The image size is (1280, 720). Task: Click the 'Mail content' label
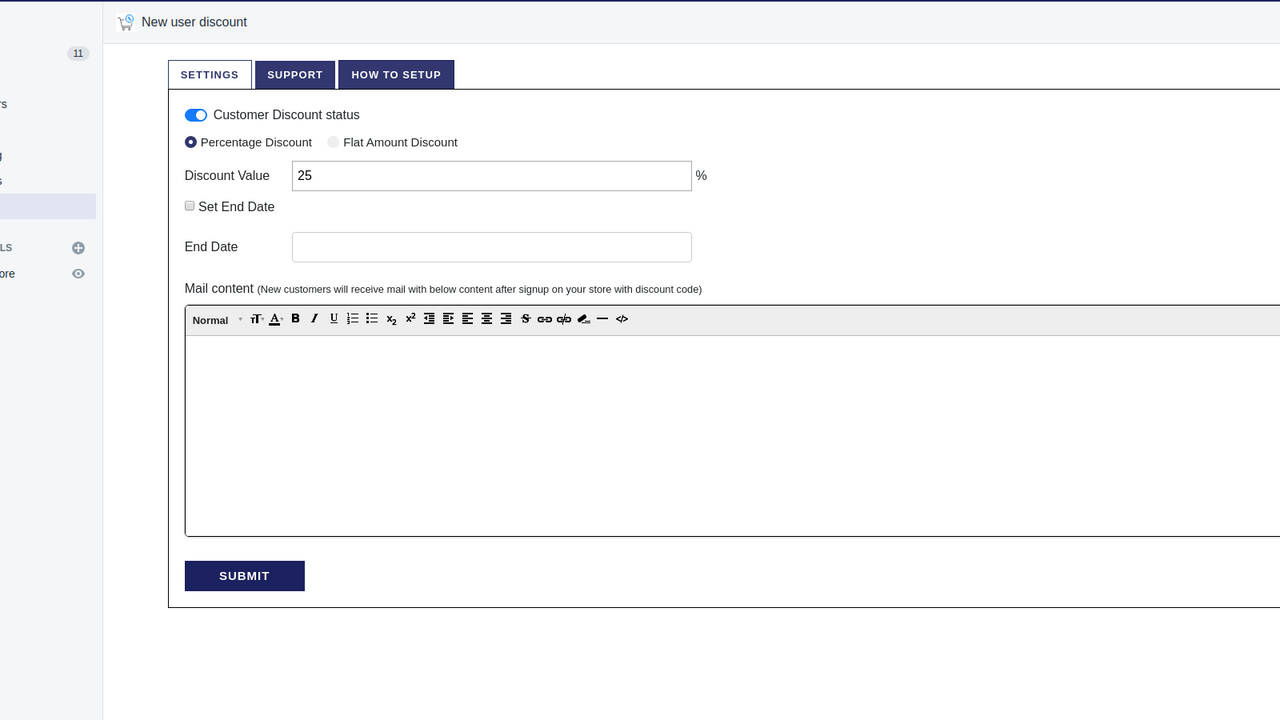click(x=219, y=288)
